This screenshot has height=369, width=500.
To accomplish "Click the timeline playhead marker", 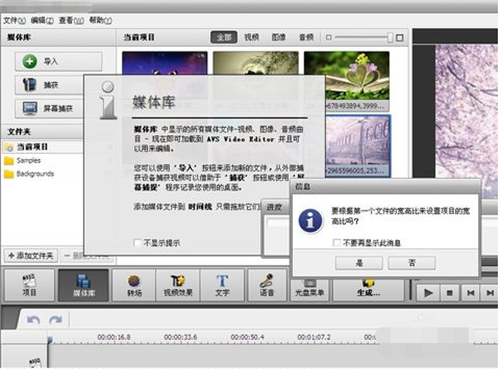I will pos(50,340).
